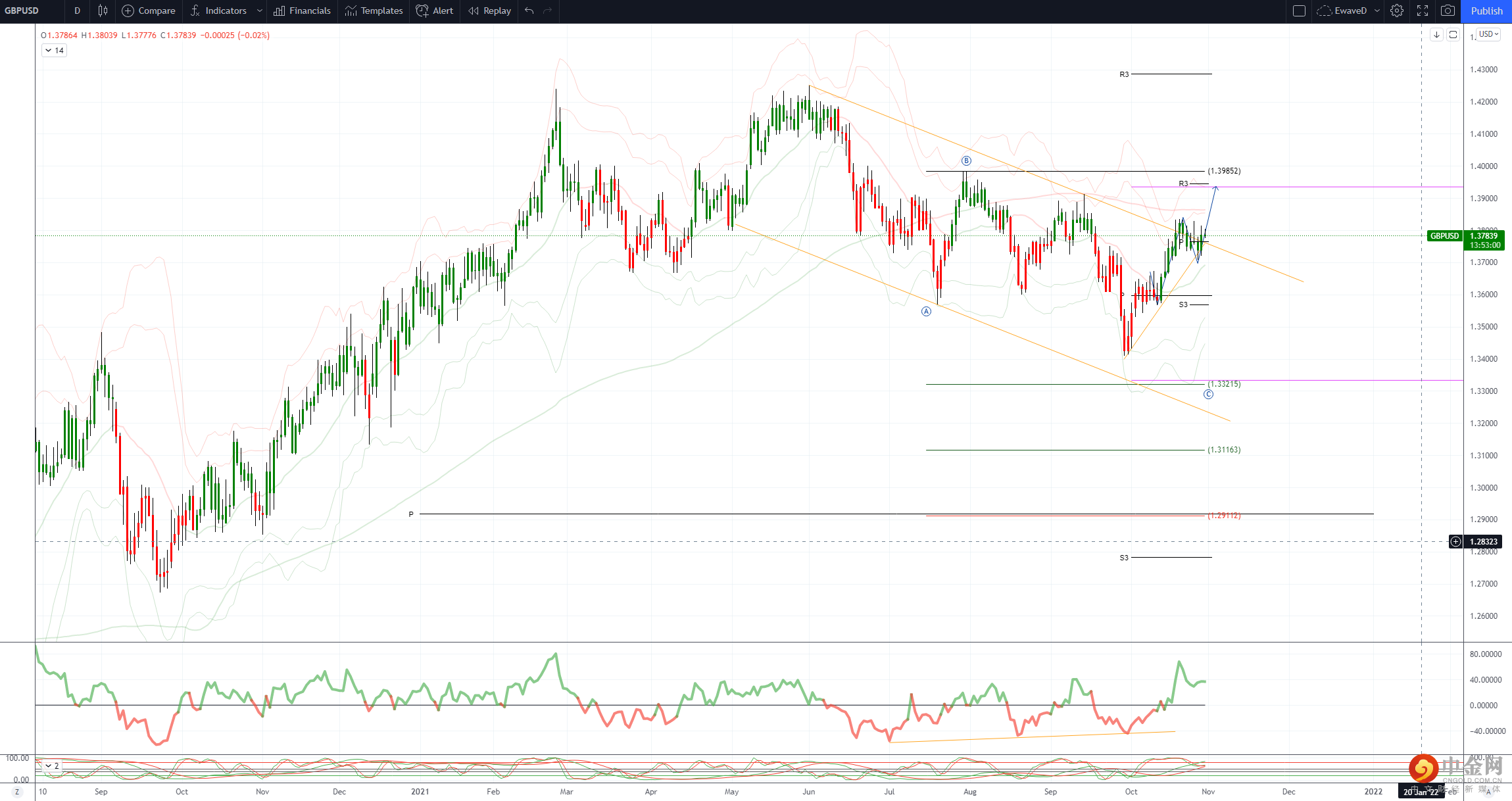Image resolution: width=1512 pixels, height=801 pixels.
Task: Expand the EwaveD layout dropdown
Action: point(1377,11)
